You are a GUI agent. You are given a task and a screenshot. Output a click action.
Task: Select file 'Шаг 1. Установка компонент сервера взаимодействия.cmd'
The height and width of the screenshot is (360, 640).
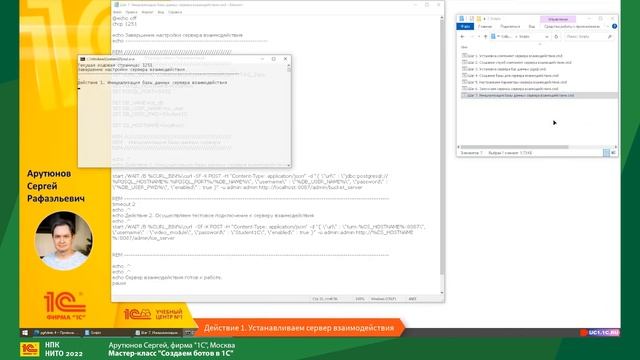click(512, 56)
